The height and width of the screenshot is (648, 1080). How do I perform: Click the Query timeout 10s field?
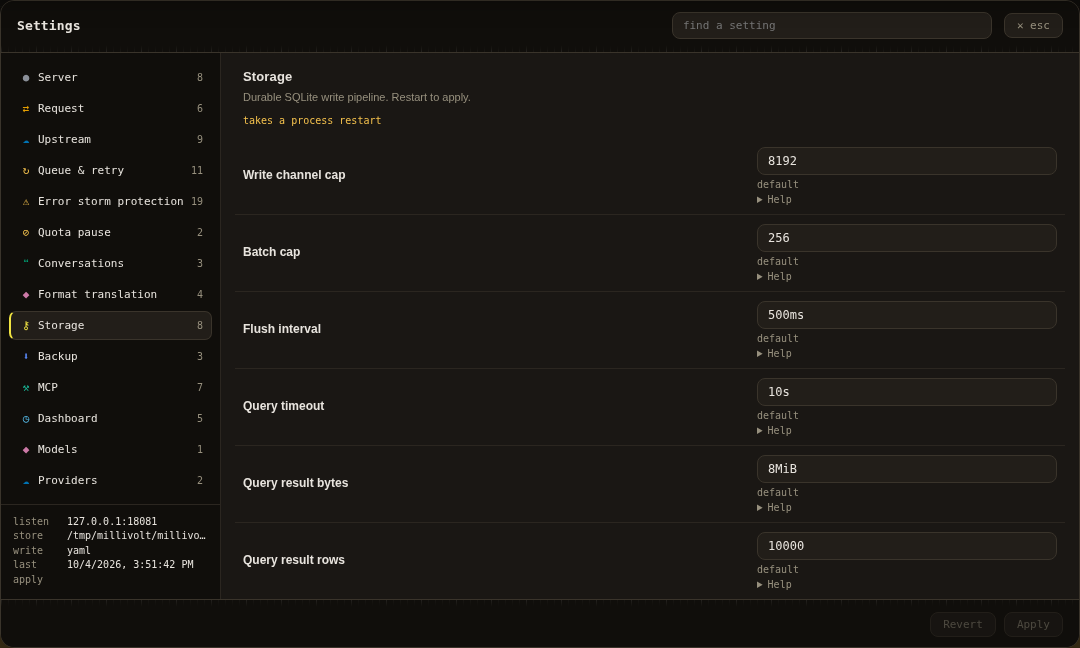coord(906,393)
